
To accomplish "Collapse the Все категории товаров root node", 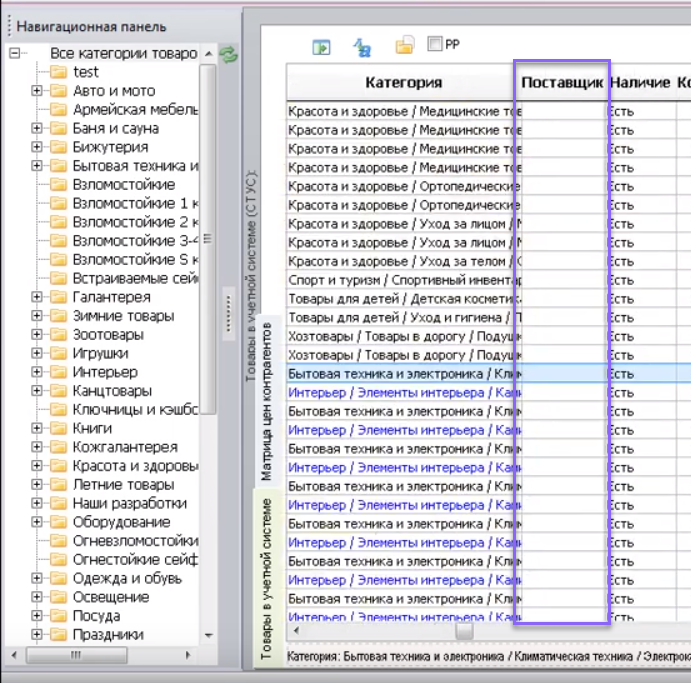I will (x=15, y=53).
